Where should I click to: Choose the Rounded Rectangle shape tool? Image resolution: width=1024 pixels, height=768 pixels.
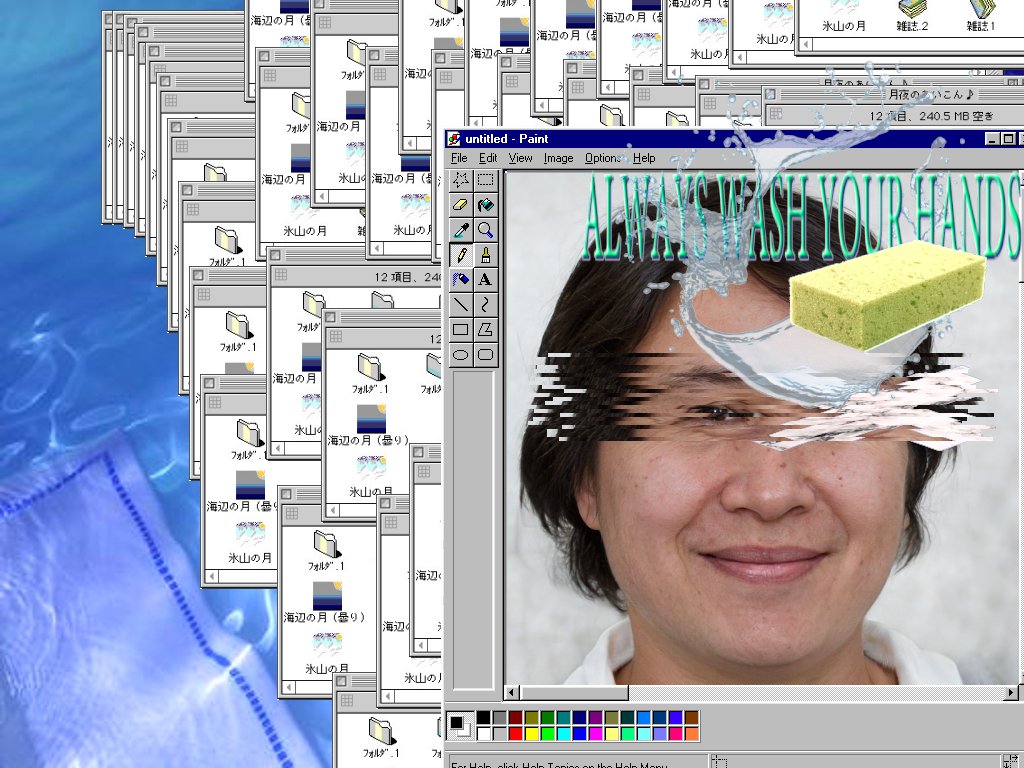[x=485, y=355]
